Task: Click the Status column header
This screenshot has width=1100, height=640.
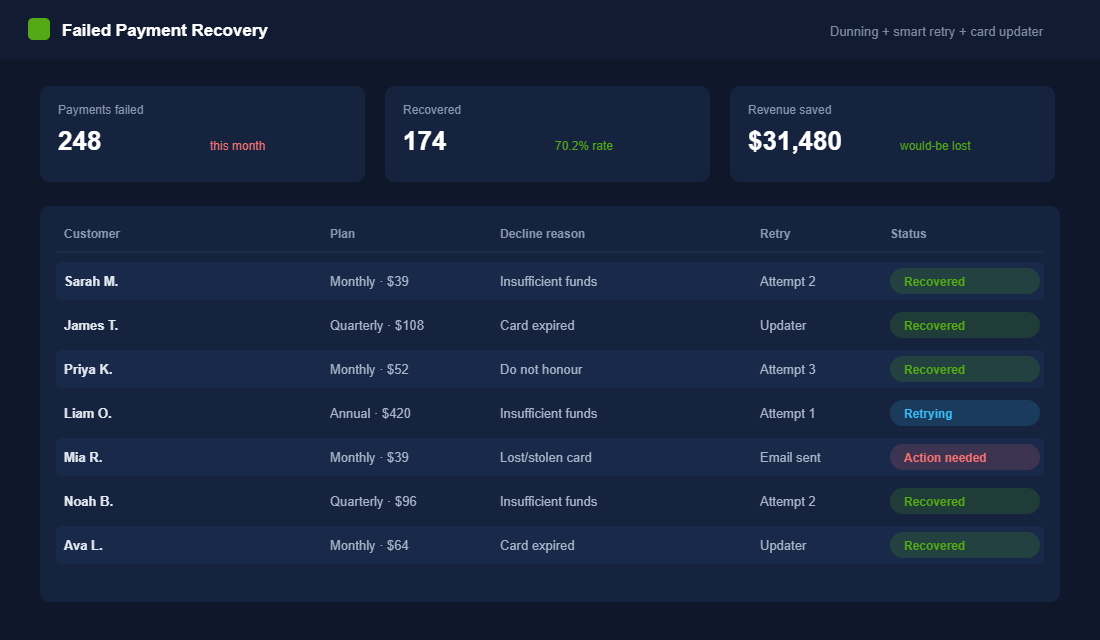Action: point(908,234)
